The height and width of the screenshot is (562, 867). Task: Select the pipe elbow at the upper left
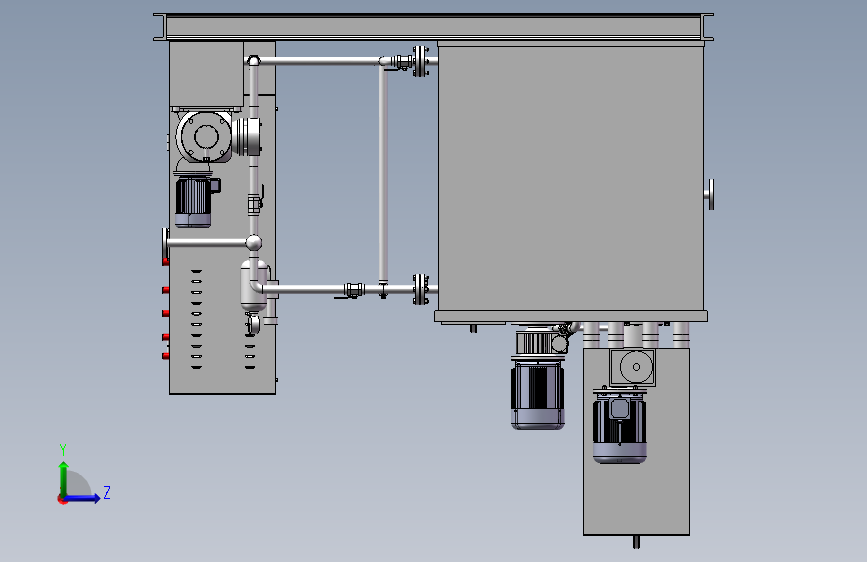(253, 60)
